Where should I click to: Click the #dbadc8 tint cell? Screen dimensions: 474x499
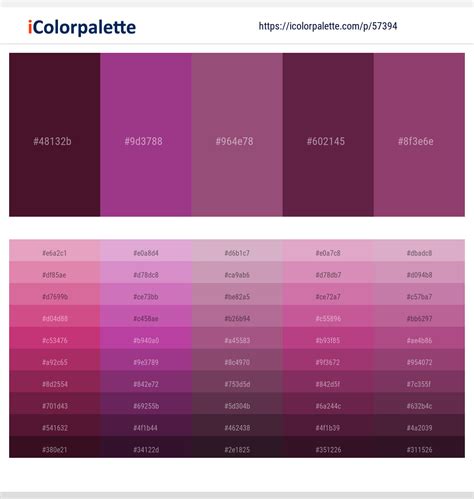pos(419,251)
